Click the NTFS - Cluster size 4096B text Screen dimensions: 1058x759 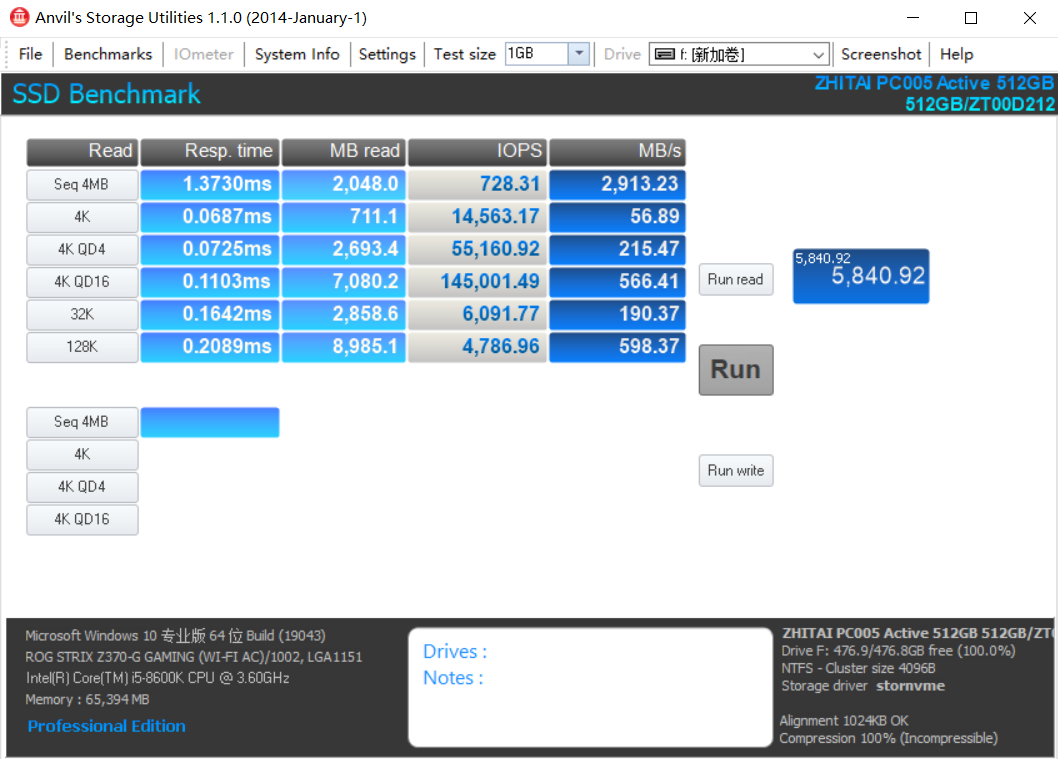pos(858,669)
